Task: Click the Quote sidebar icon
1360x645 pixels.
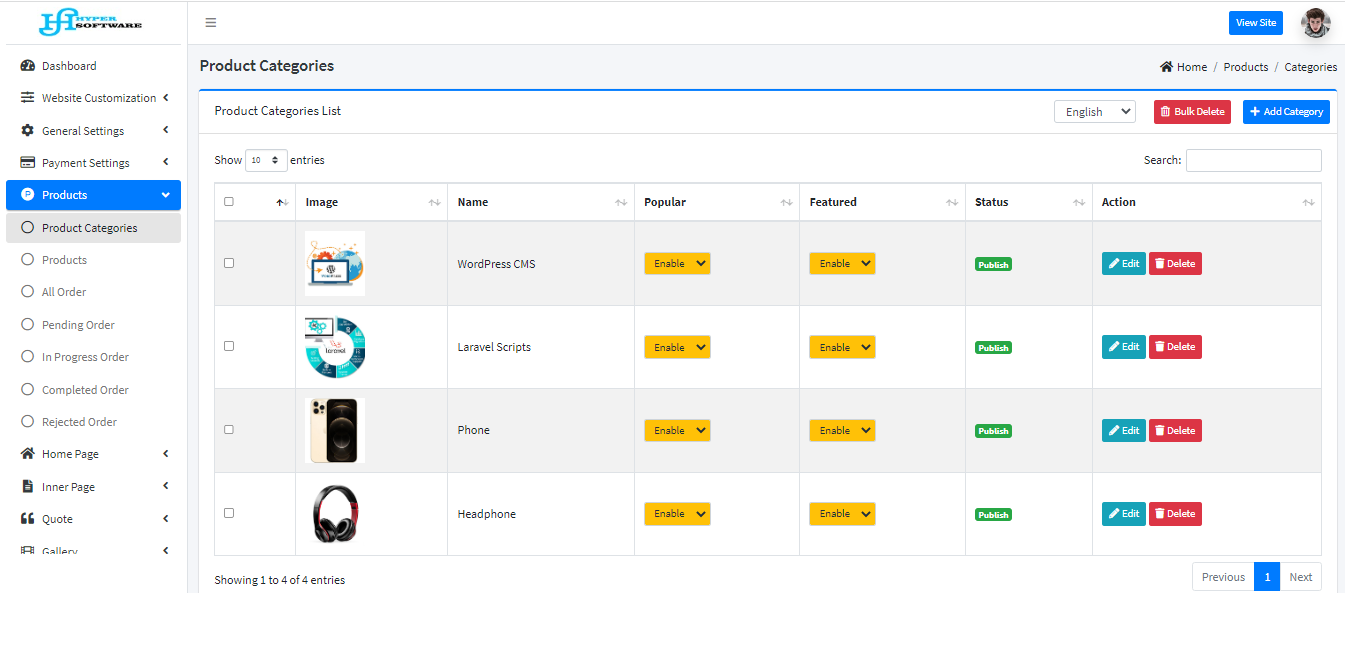Action: pos(28,519)
